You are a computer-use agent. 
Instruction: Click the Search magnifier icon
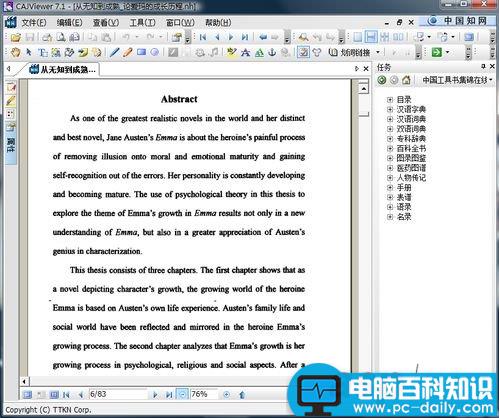(303, 37)
